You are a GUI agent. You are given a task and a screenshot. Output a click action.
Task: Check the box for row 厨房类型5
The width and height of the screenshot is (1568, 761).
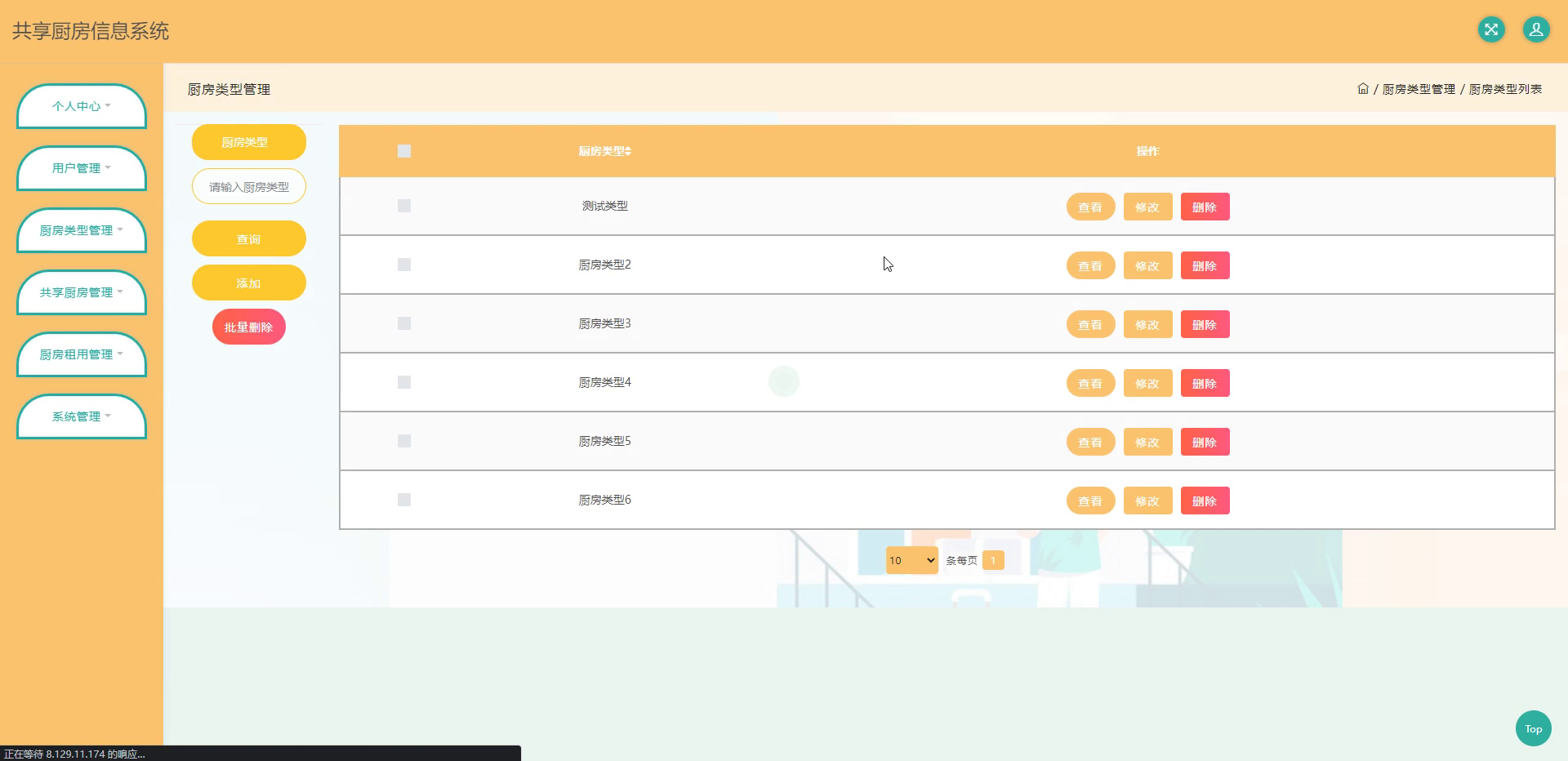404,441
